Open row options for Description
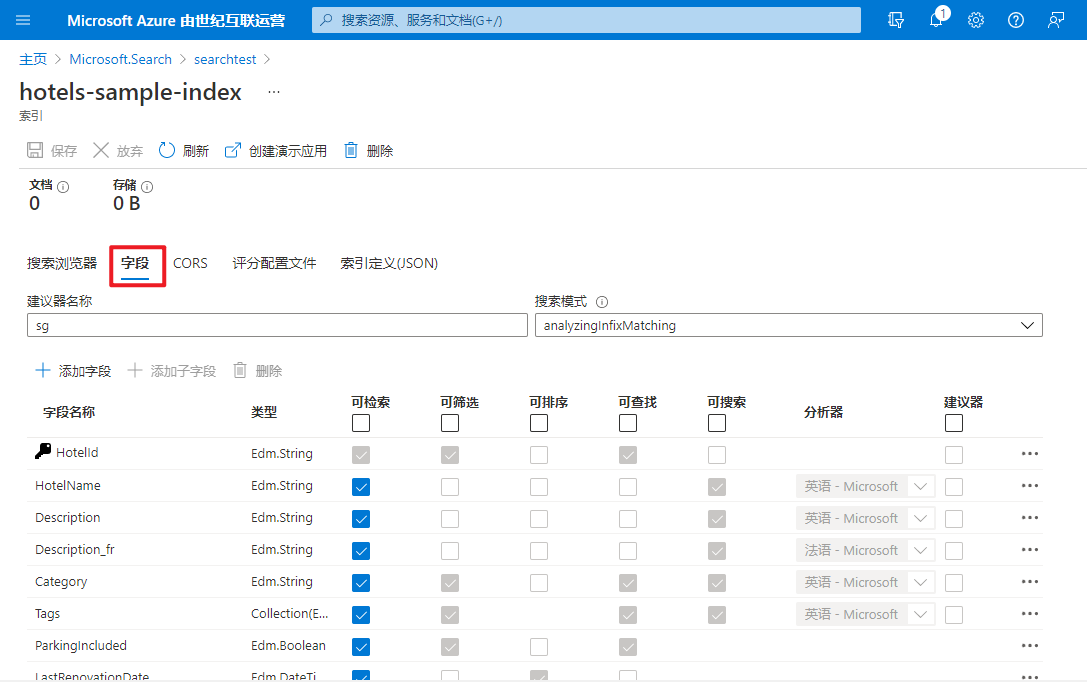1087x682 pixels. (1030, 518)
